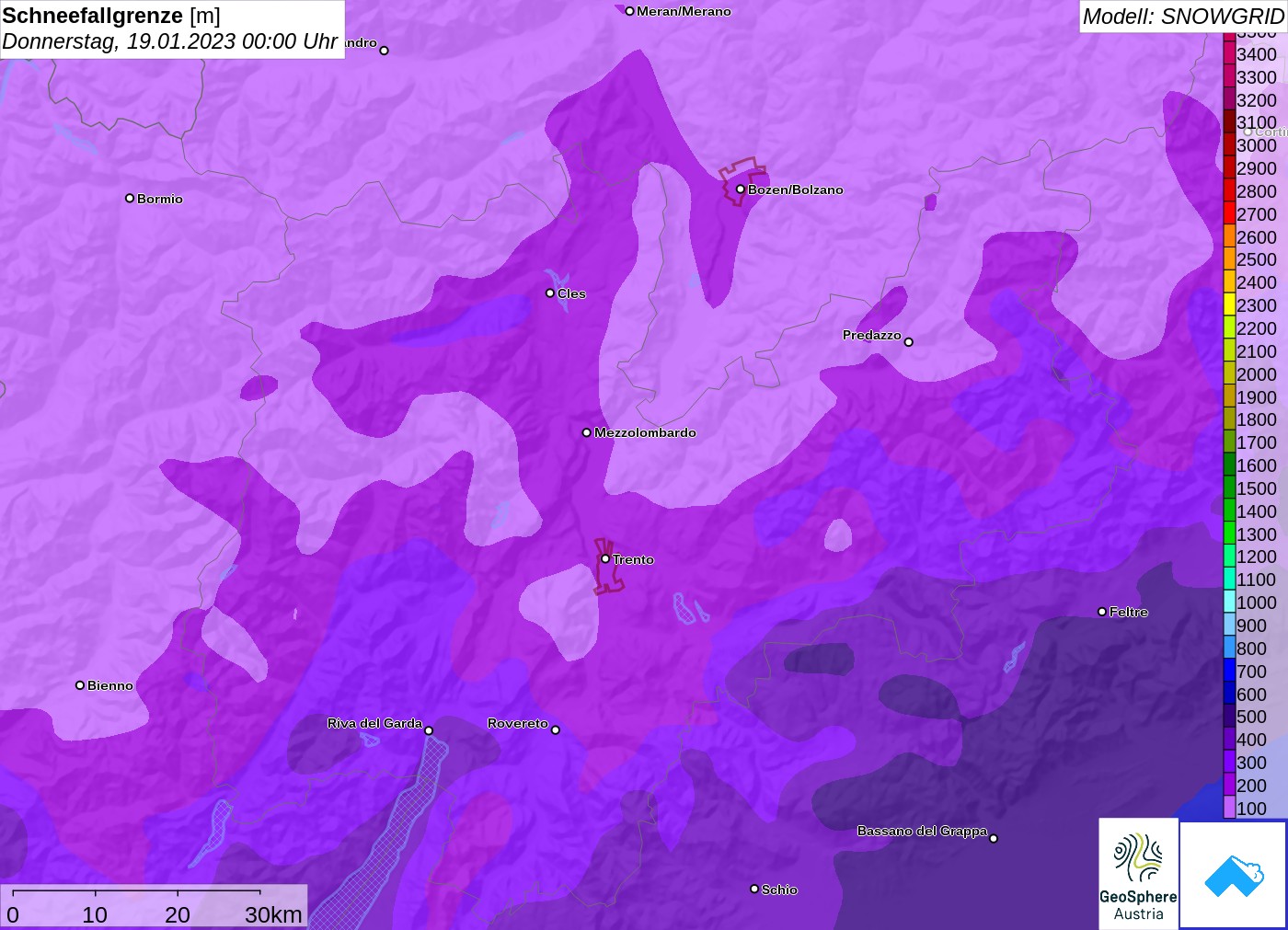The height and width of the screenshot is (930, 1288).
Task: Click the 3400 legend value
Action: pyautogui.click(x=1257, y=54)
